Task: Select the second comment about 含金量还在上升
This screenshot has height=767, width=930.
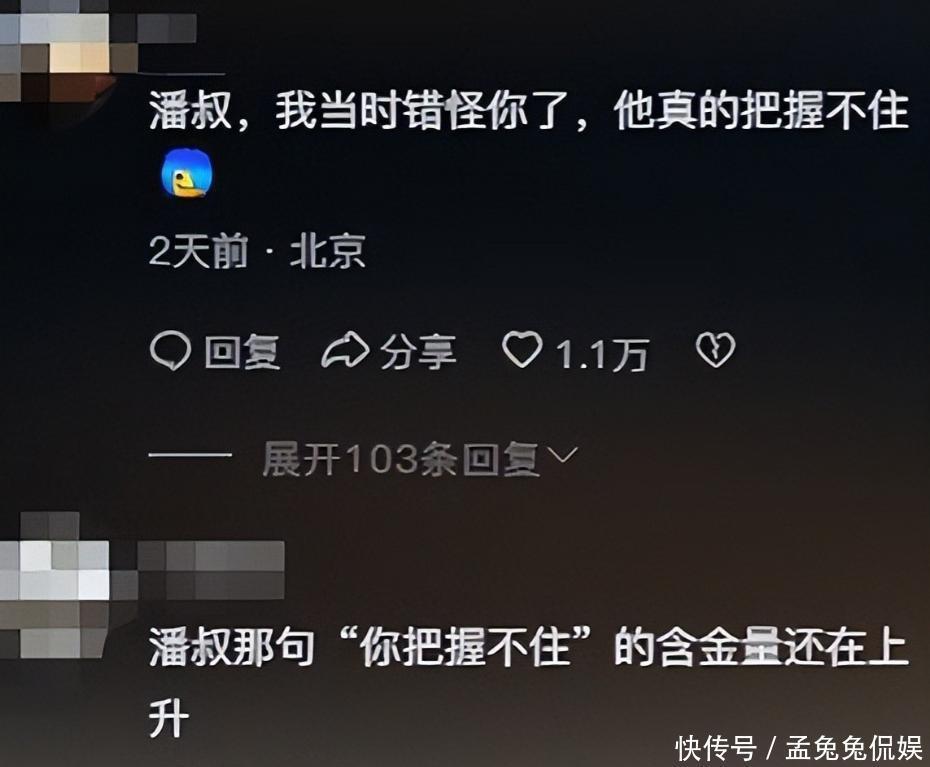Action: [528, 681]
